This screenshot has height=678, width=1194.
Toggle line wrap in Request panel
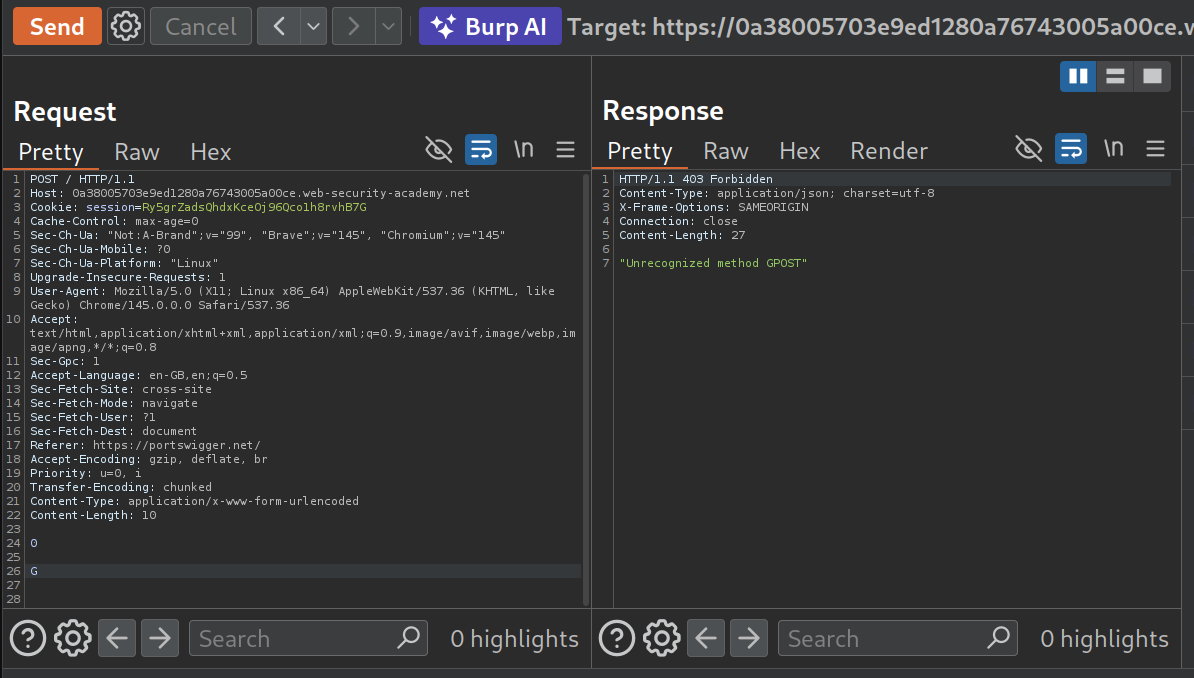pyautogui.click(x=481, y=150)
